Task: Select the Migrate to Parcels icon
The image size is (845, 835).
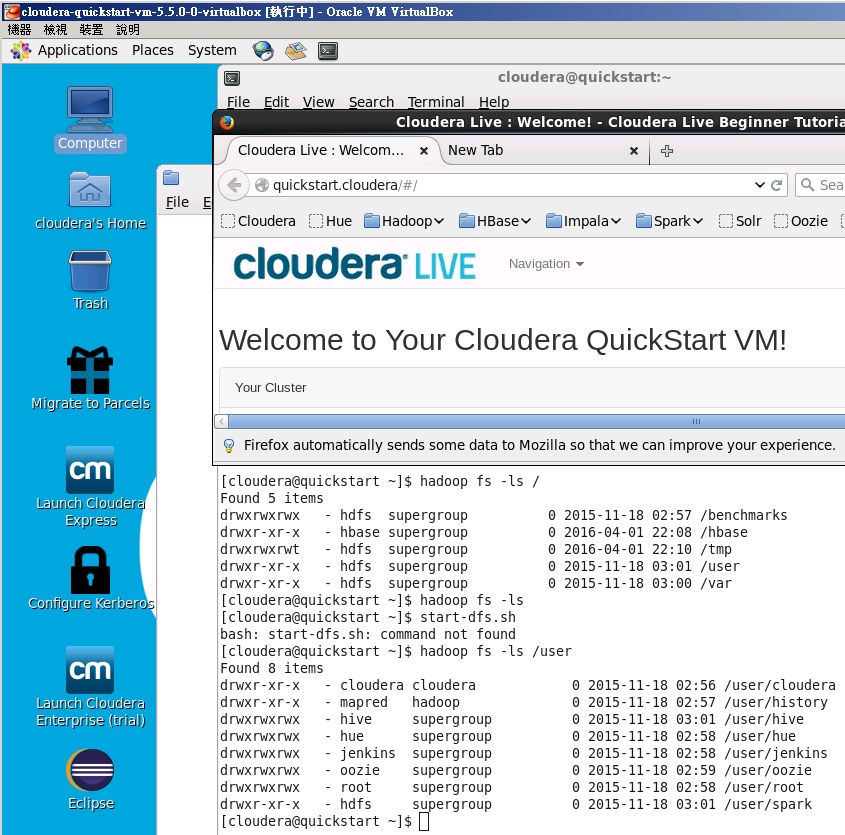Action: click(x=90, y=368)
